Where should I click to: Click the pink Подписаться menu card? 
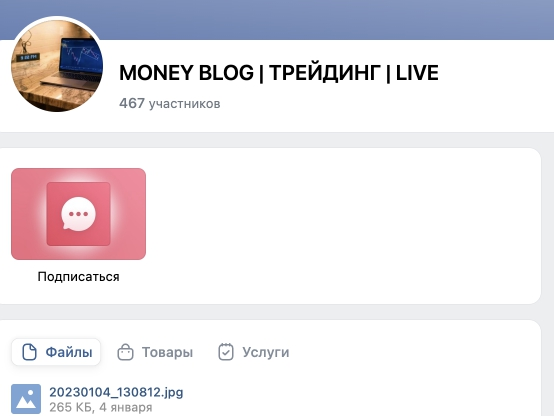[78, 214]
